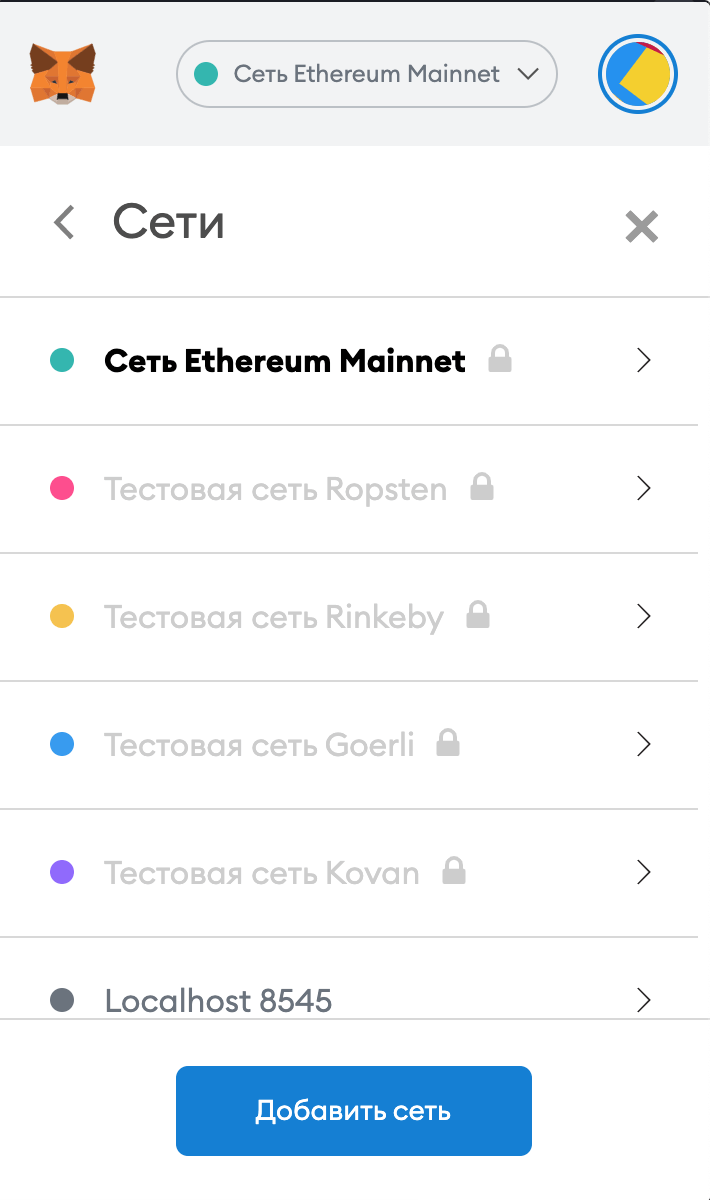710x1200 pixels.
Task: Click the lock icon beside Rinkeby
Action: coord(478,615)
